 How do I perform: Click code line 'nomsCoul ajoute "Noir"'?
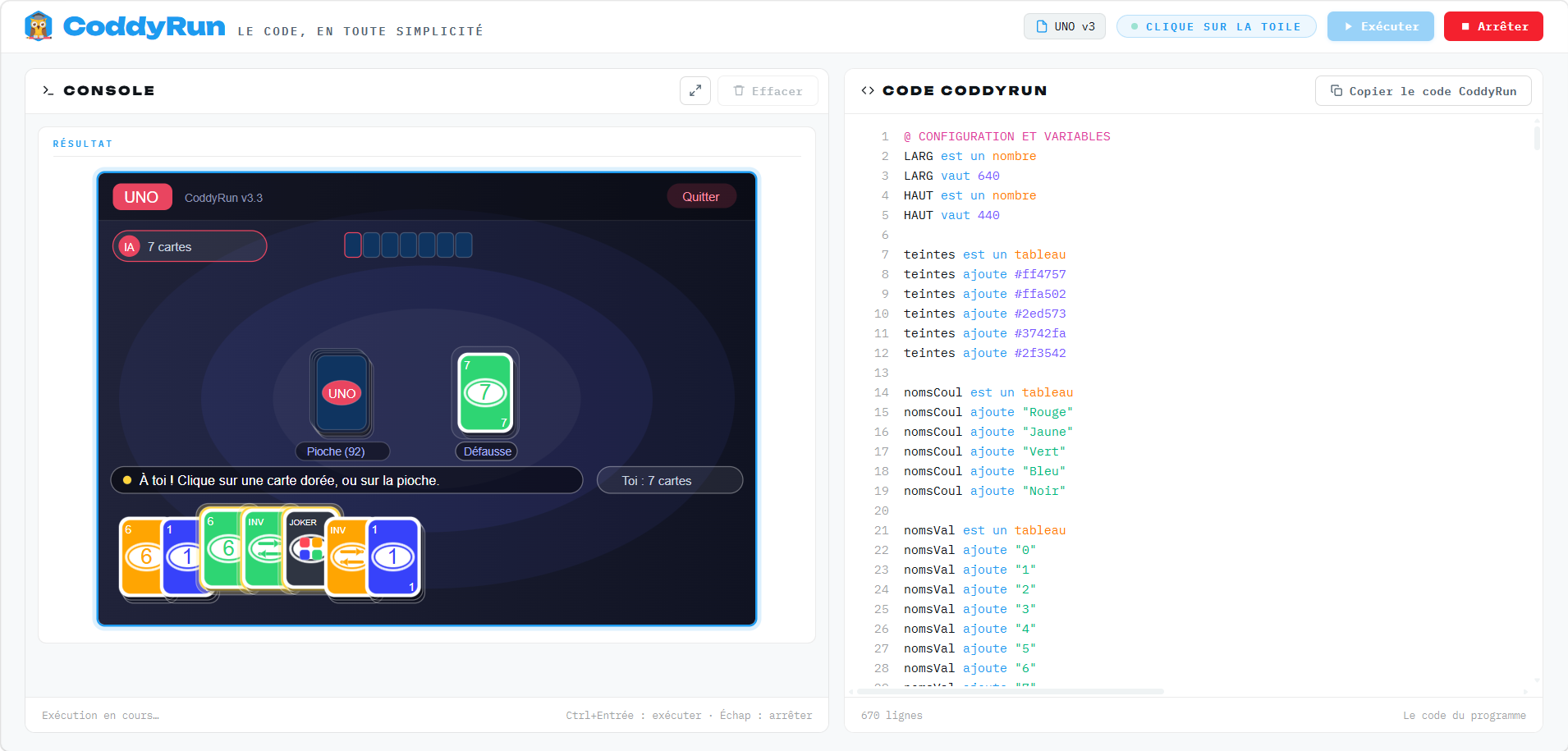tap(984, 491)
